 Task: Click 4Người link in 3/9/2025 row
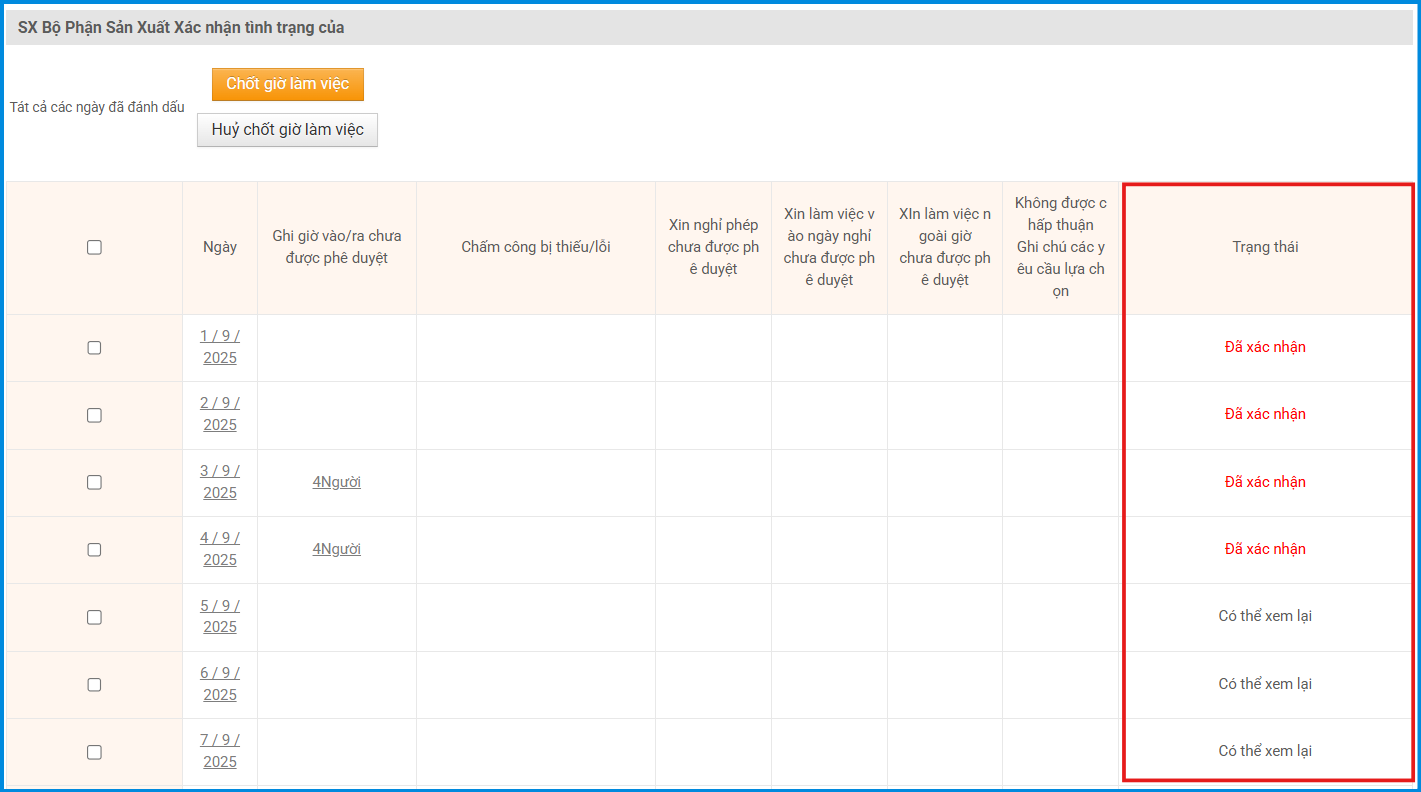[336, 482]
